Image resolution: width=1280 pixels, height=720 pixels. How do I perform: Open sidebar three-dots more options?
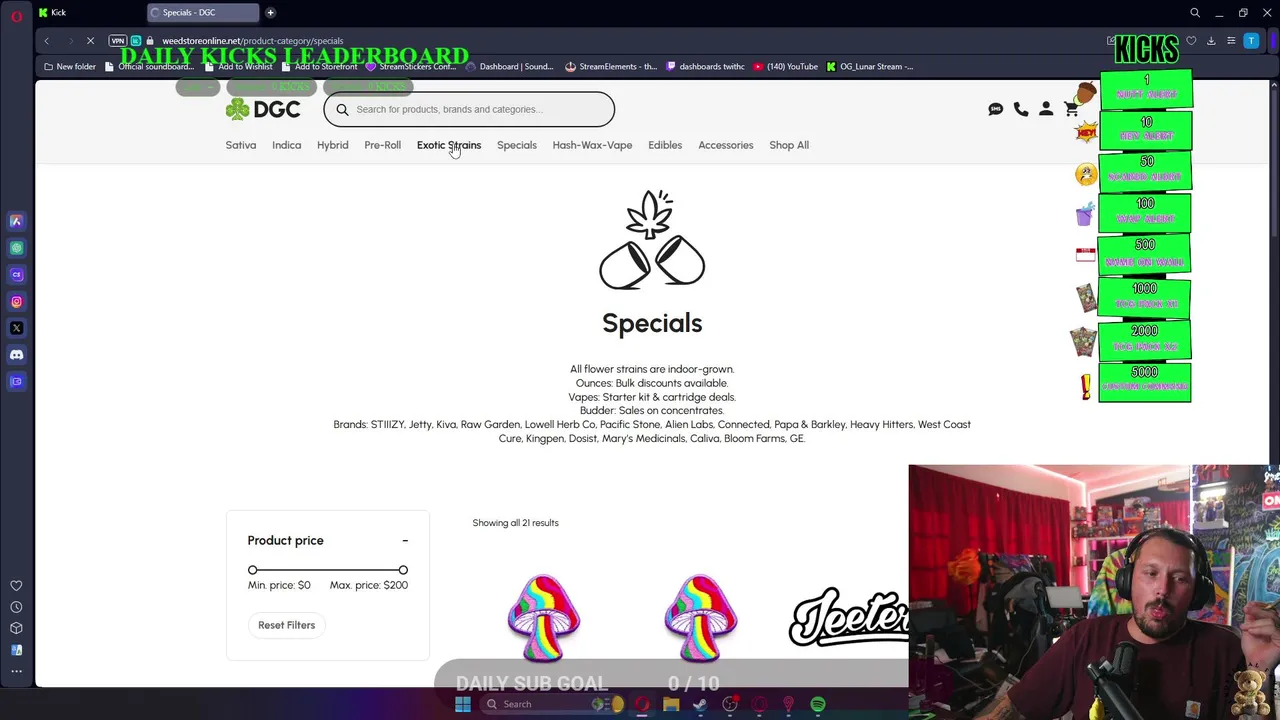click(16, 671)
